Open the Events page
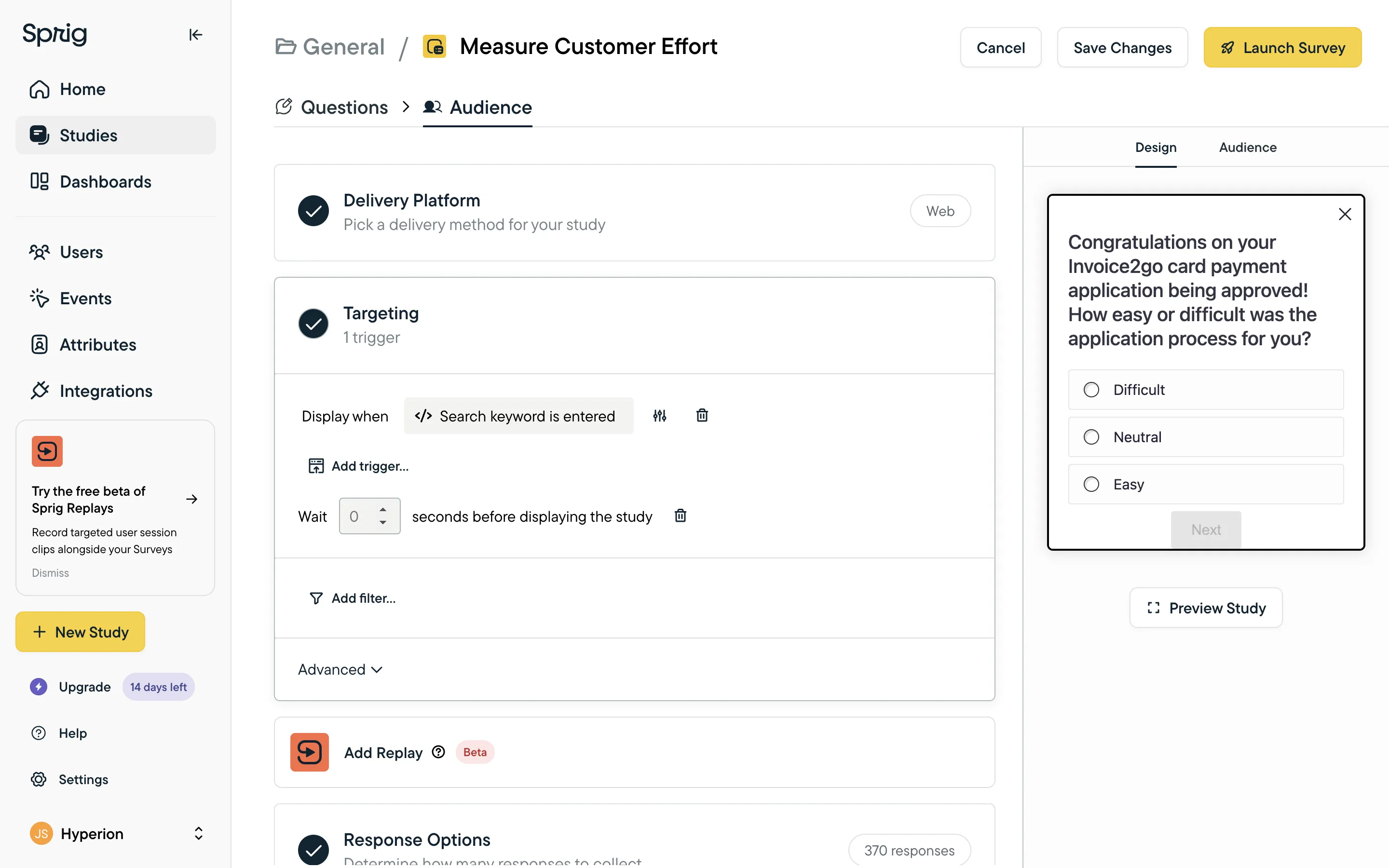 [x=85, y=298]
